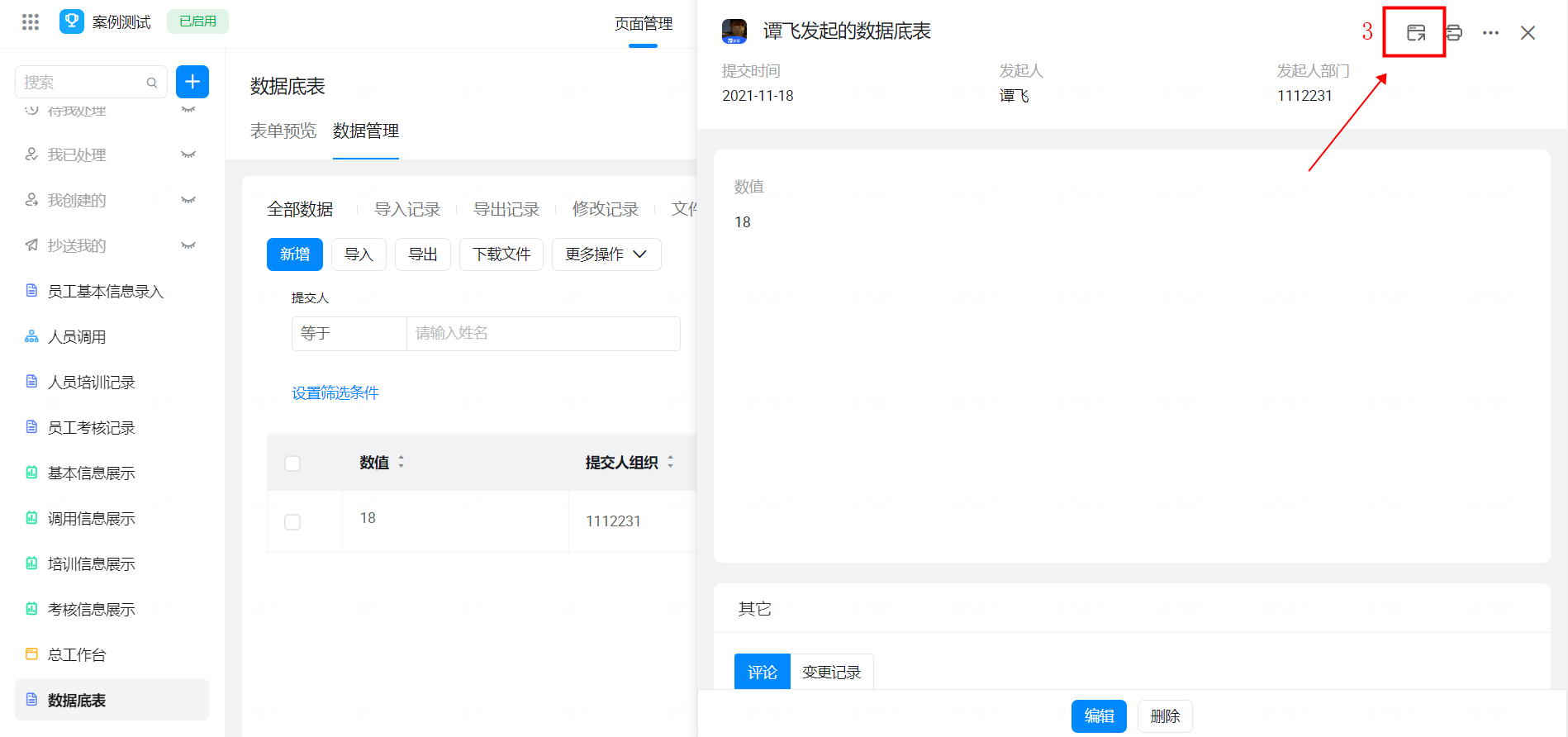The width and height of the screenshot is (1568, 737).
Task: Switch to the 变更记录 tab
Action: 831,672
